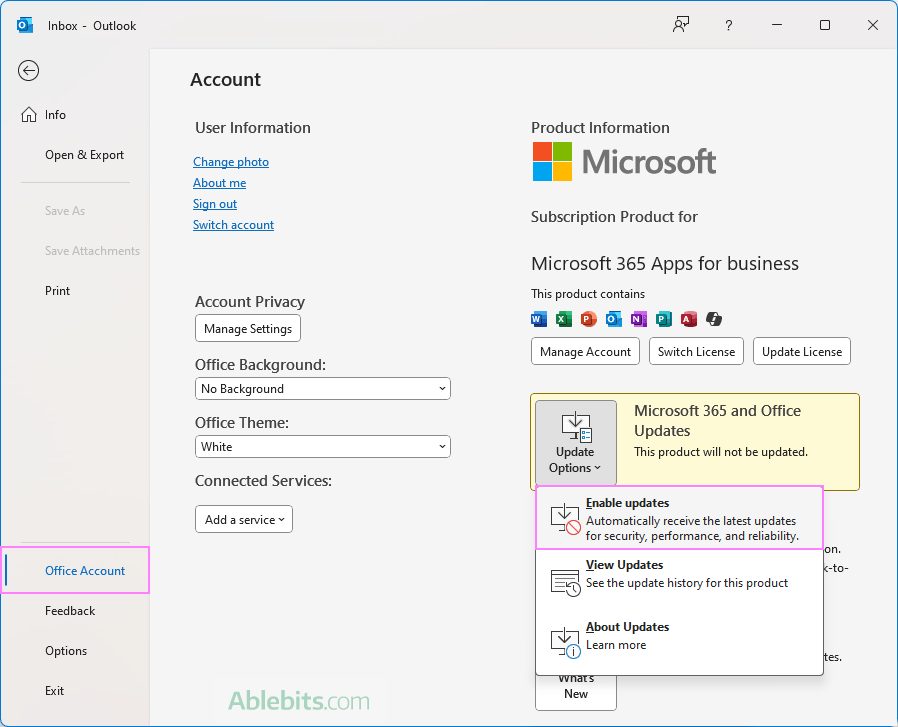This screenshot has width=898, height=727.
Task: Click 'This product will not be updated.' text
Action: pos(720,452)
